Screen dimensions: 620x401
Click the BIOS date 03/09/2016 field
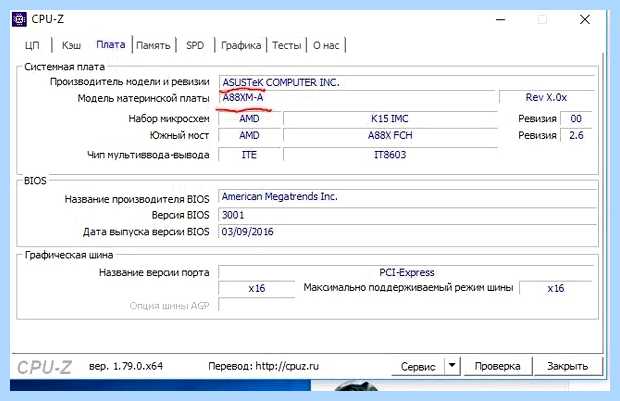point(407,232)
